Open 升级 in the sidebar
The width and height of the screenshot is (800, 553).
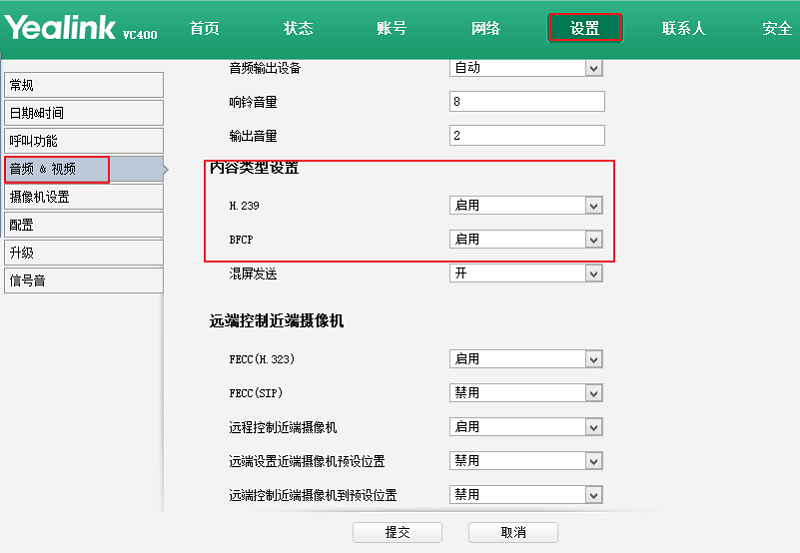pyautogui.click(x=84, y=253)
